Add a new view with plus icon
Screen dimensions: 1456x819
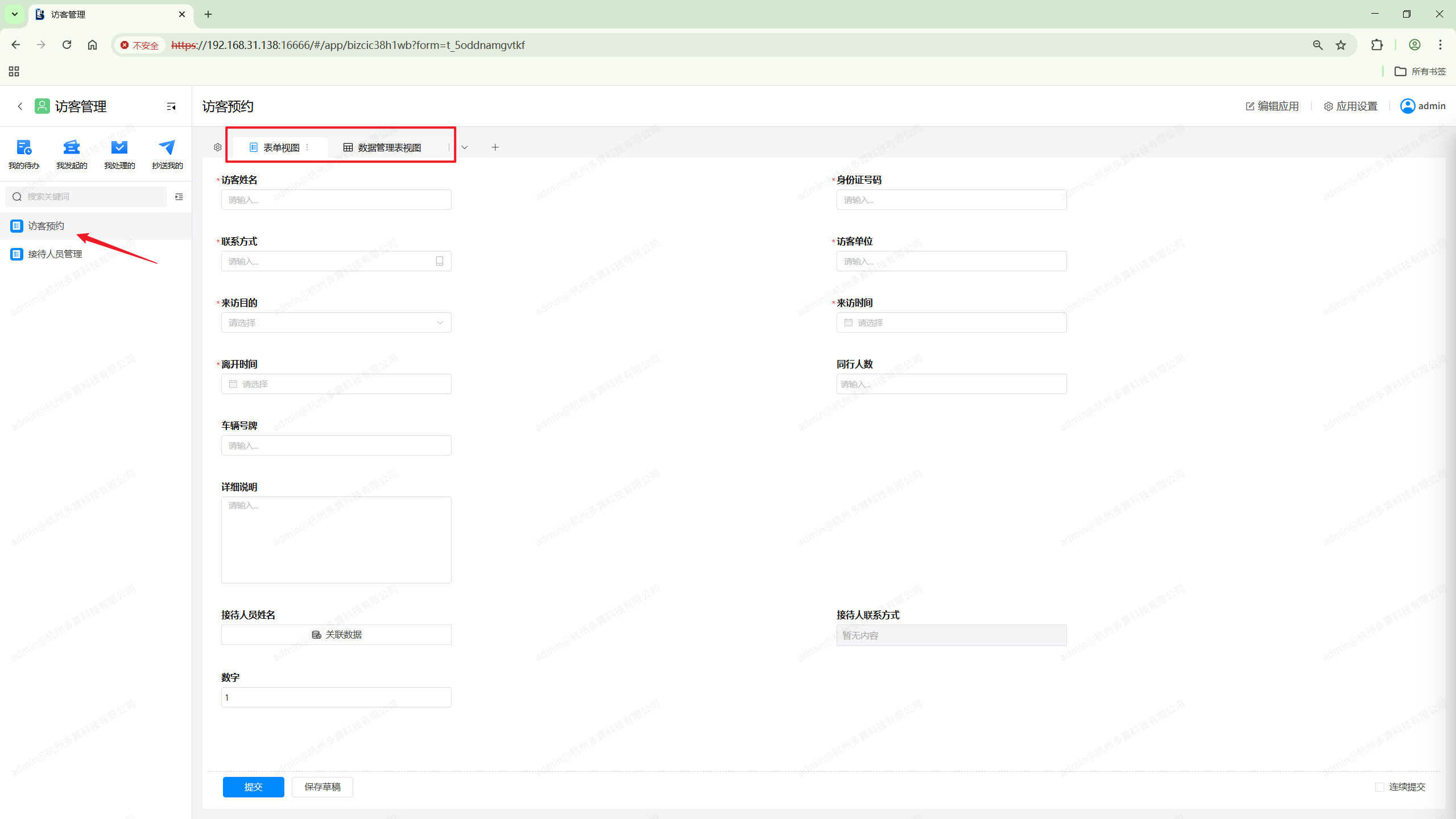[495, 147]
